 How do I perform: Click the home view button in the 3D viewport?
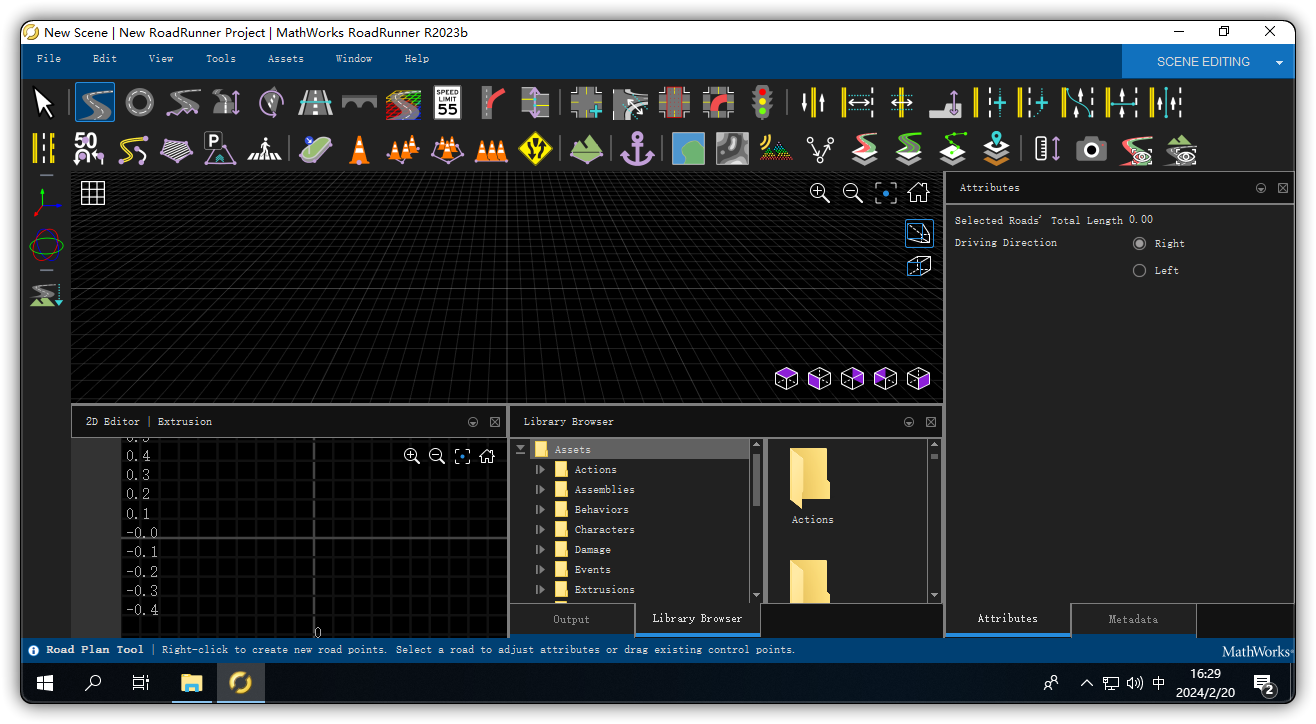click(x=918, y=193)
